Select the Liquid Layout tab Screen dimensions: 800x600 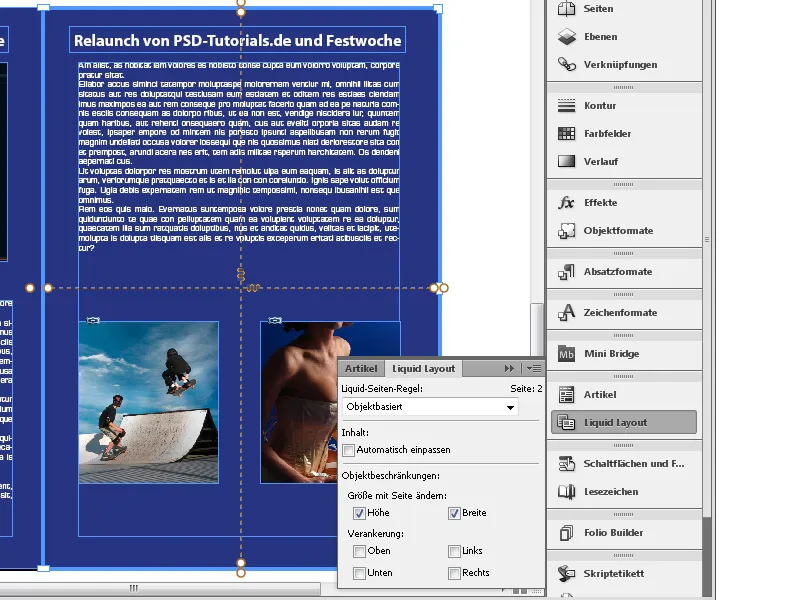[x=423, y=368]
